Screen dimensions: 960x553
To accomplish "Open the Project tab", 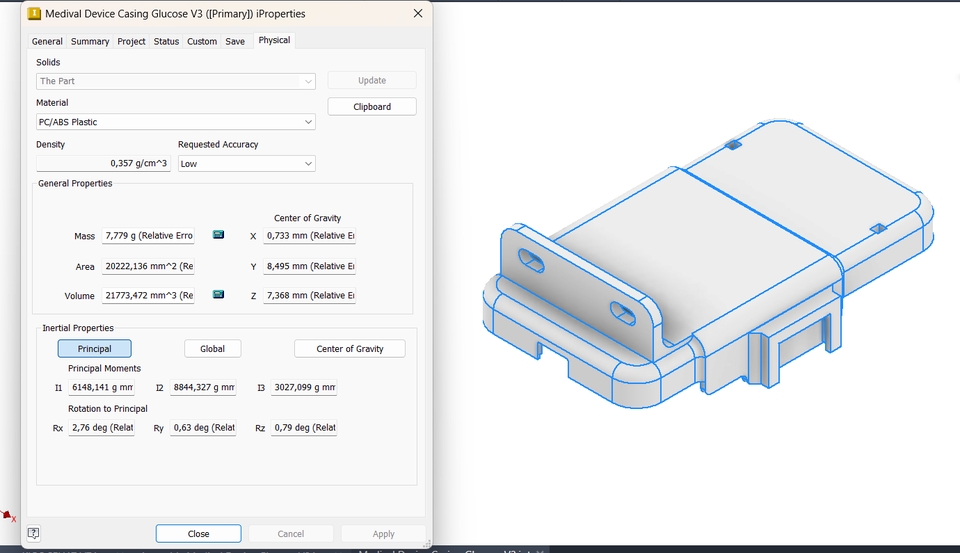I will point(132,41).
